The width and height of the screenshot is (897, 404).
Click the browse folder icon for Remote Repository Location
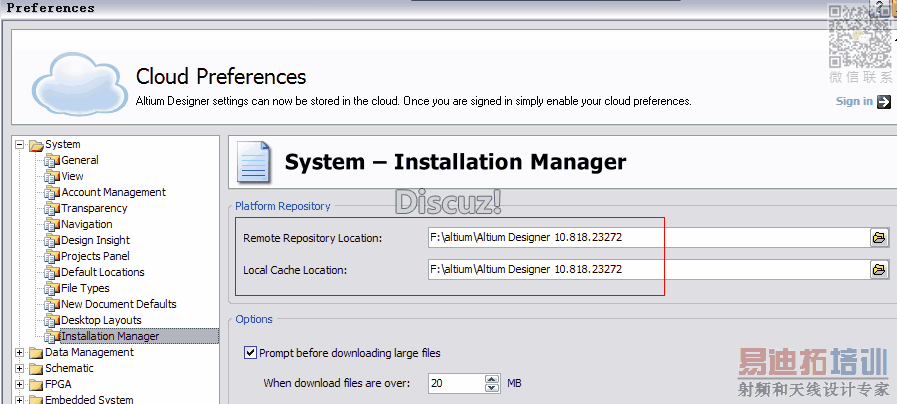879,238
